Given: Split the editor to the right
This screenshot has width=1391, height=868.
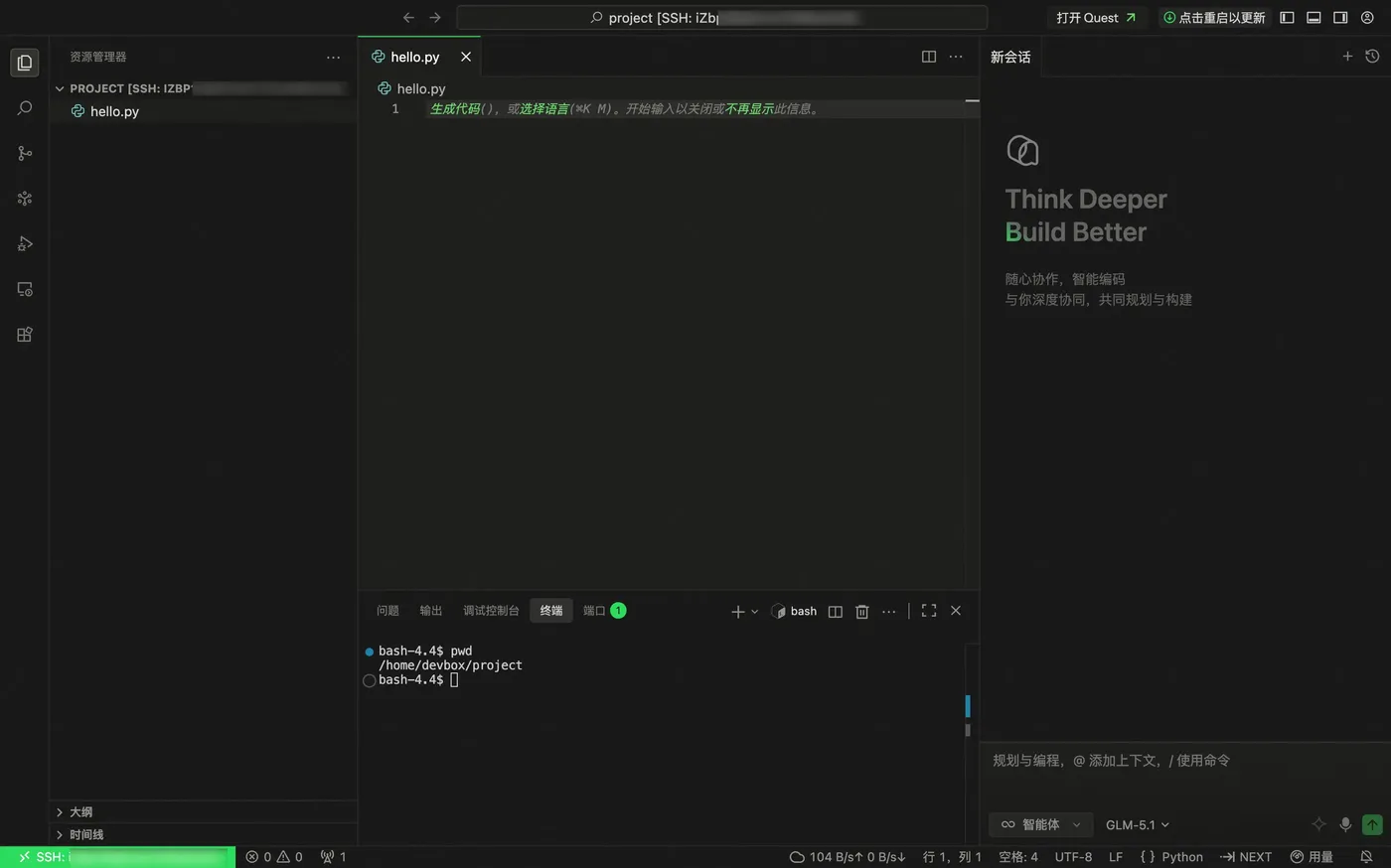Looking at the screenshot, I should [929, 57].
